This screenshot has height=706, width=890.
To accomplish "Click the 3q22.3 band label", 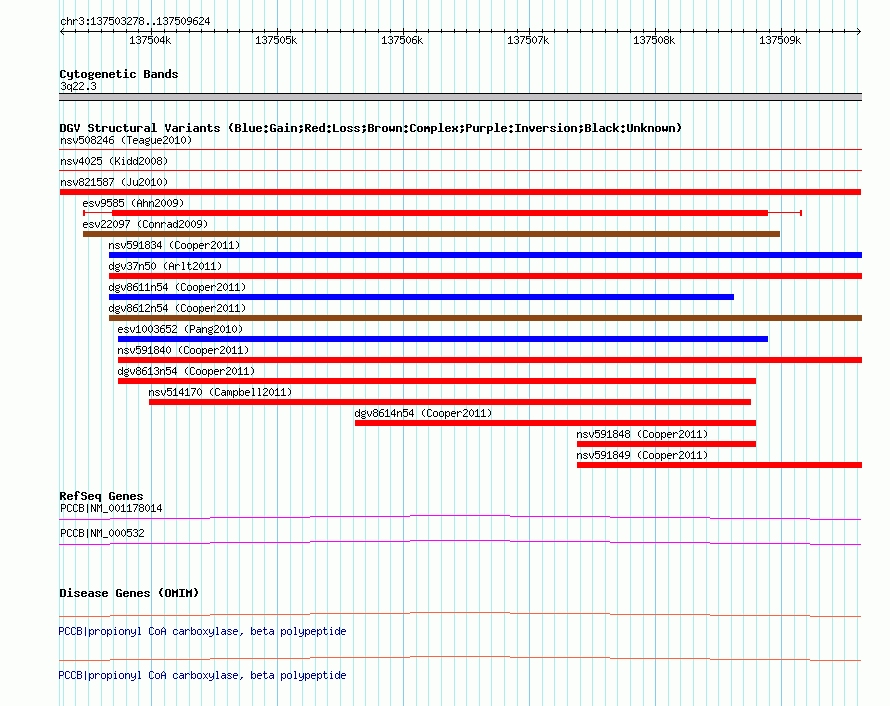I will (78, 87).
